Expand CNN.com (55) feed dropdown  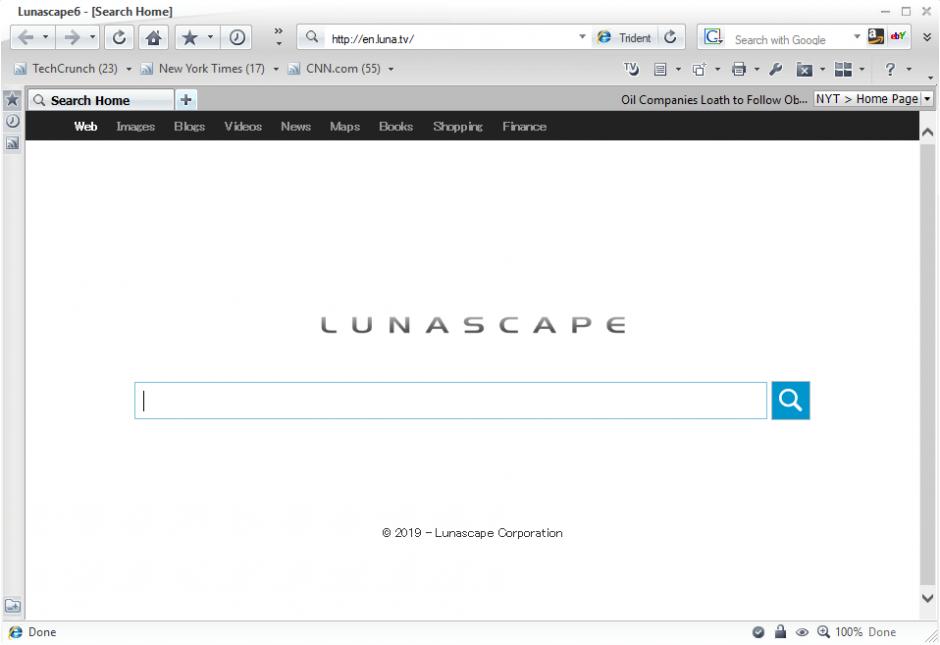click(x=391, y=69)
